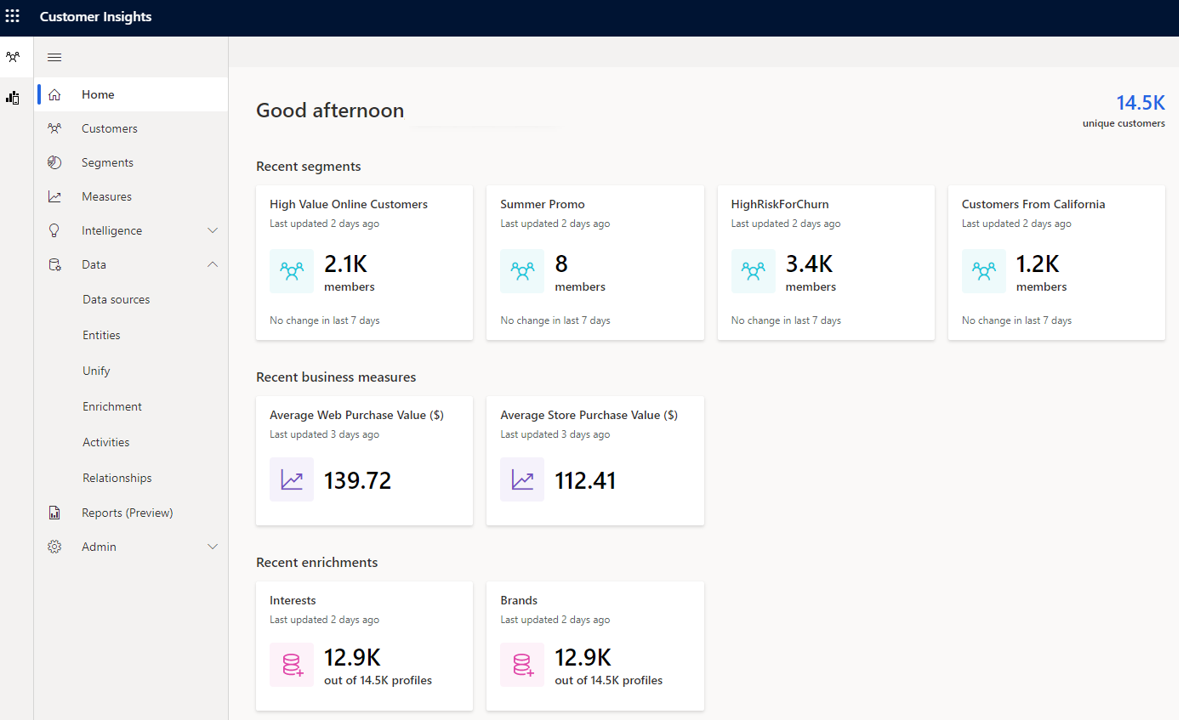This screenshot has height=720, width=1179.
Task: Select the Audience insights icon in left rail
Action: pyautogui.click(x=14, y=57)
